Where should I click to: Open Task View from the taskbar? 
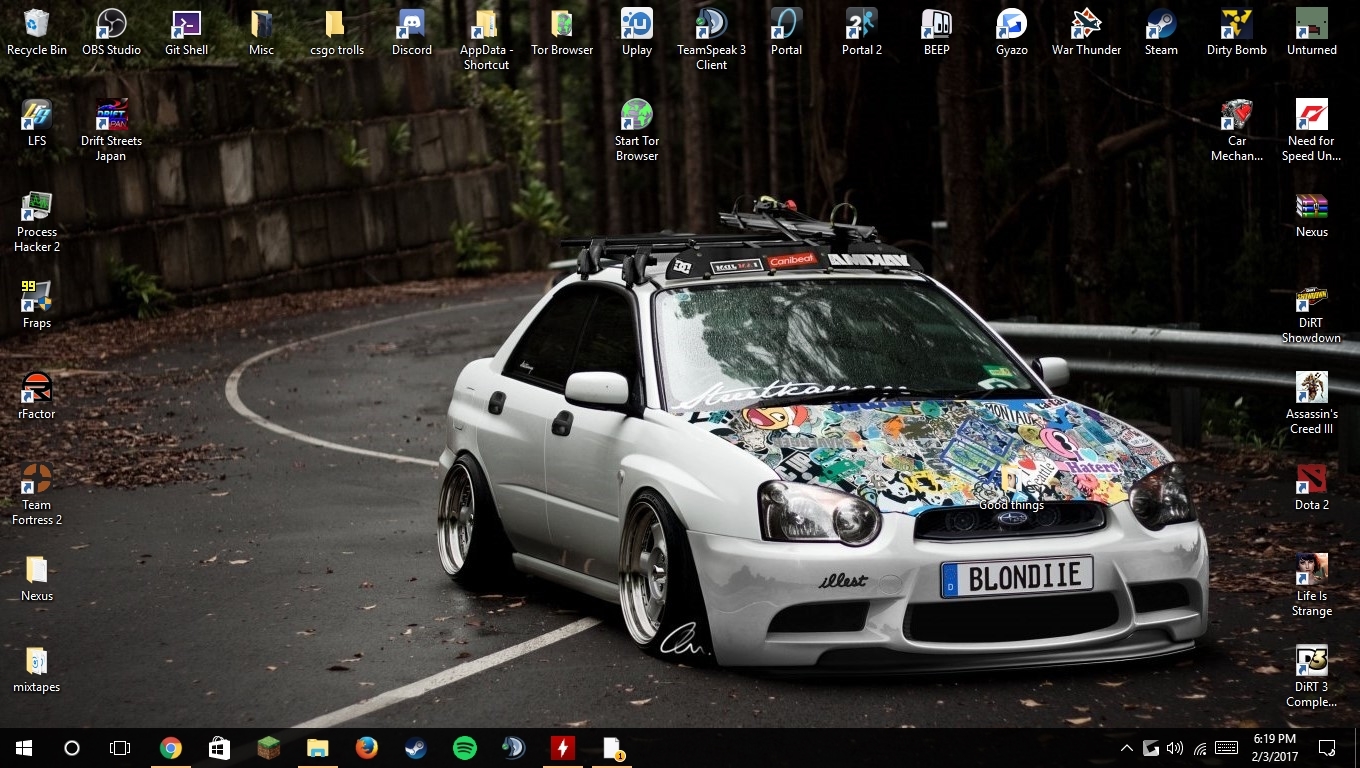click(x=120, y=748)
